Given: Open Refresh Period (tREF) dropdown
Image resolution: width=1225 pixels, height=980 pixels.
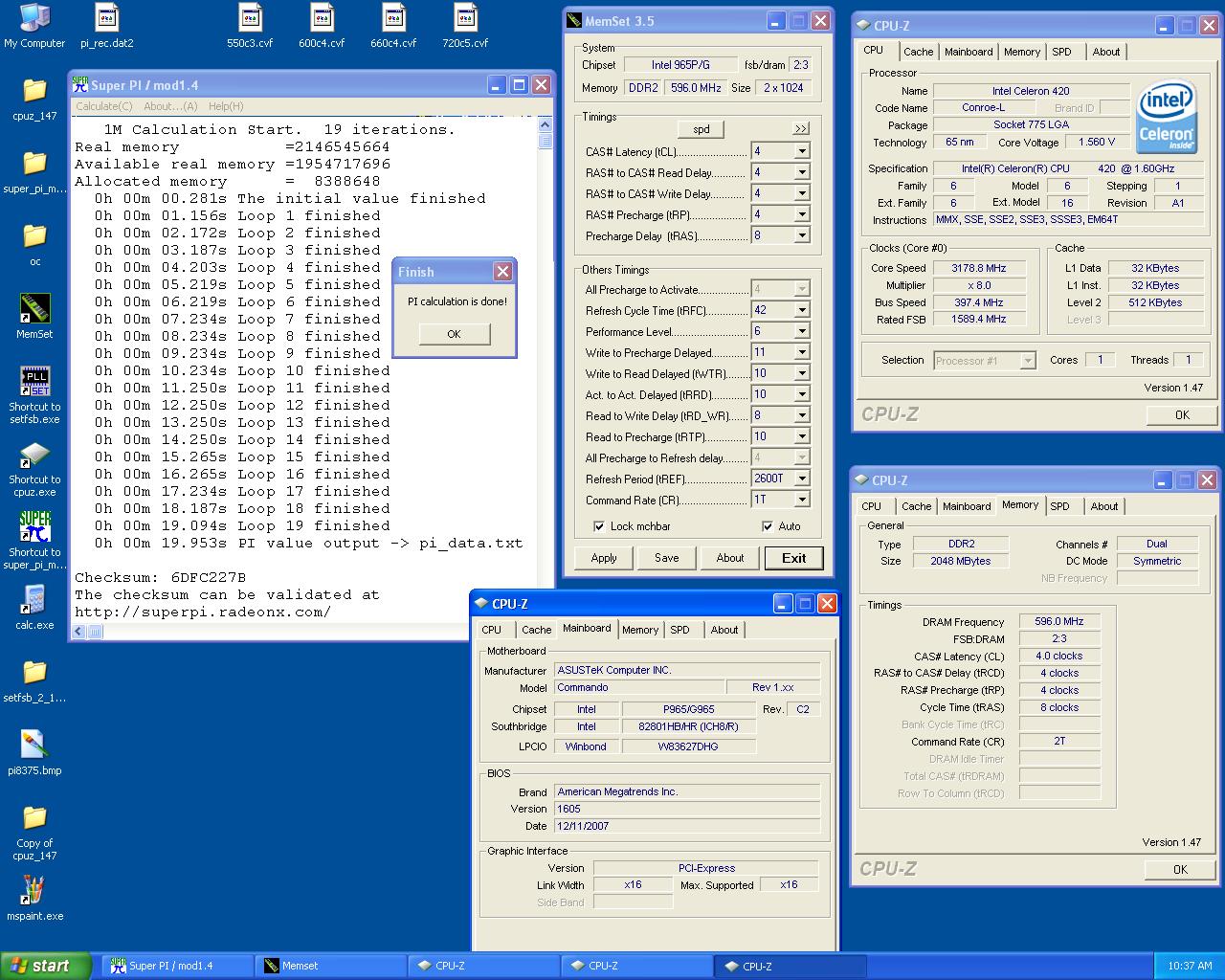Looking at the screenshot, I should 802,479.
